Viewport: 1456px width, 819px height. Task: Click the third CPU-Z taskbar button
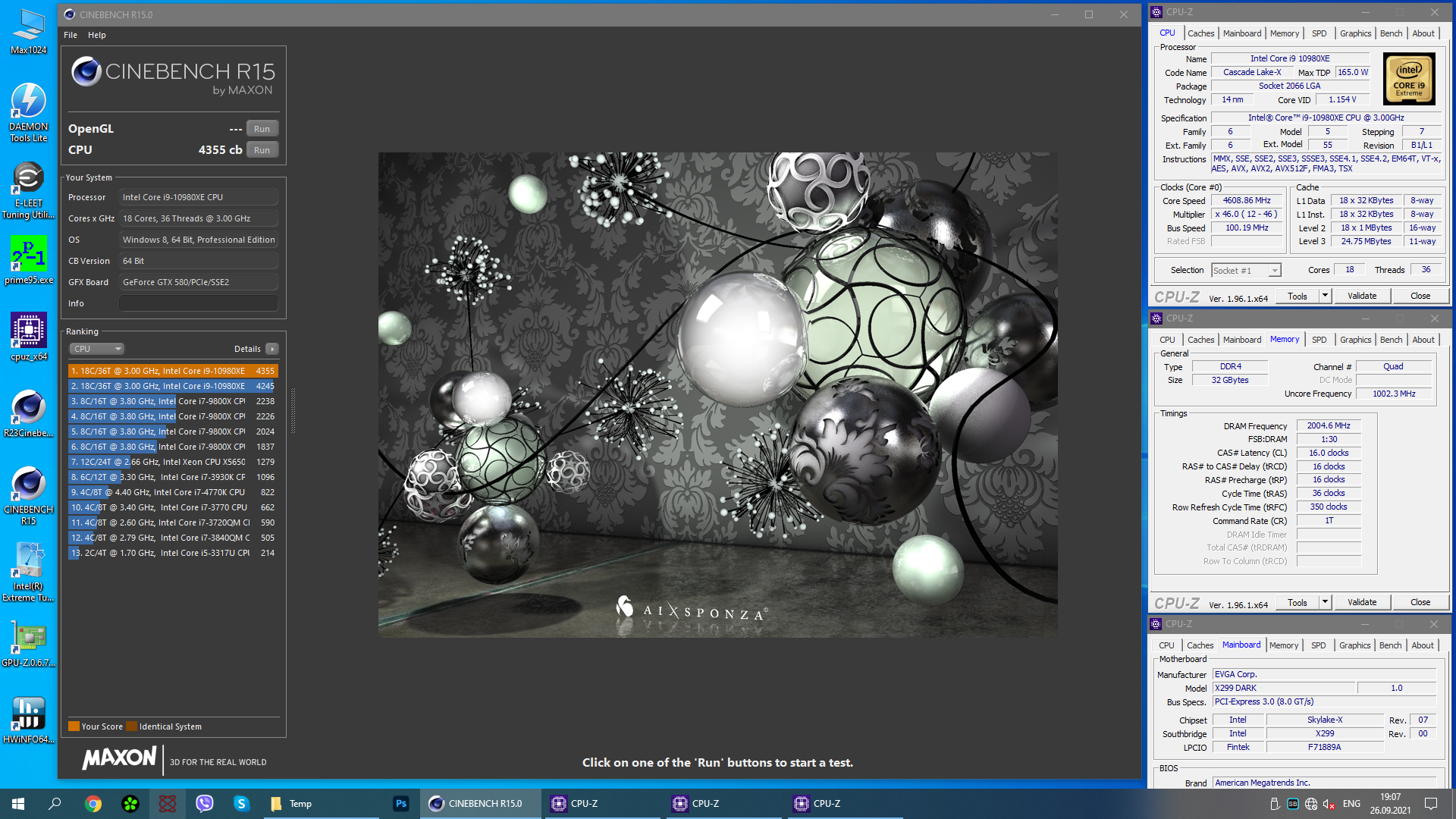click(846, 803)
